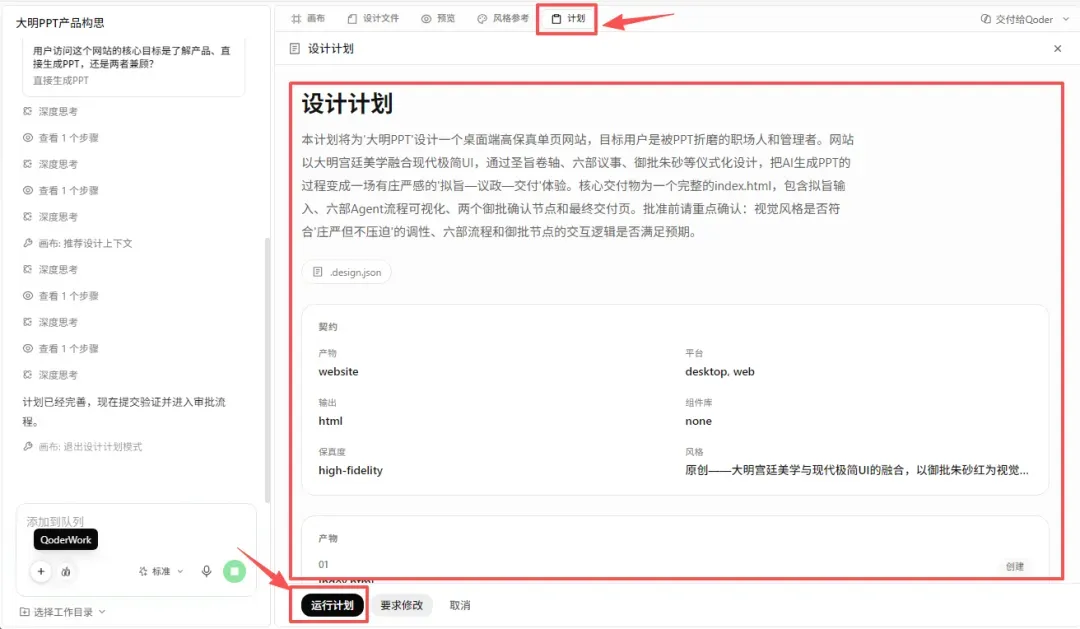Expand the 选择工作目录 dropdown
This screenshot has height=629, width=1080.
click(63, 612)
